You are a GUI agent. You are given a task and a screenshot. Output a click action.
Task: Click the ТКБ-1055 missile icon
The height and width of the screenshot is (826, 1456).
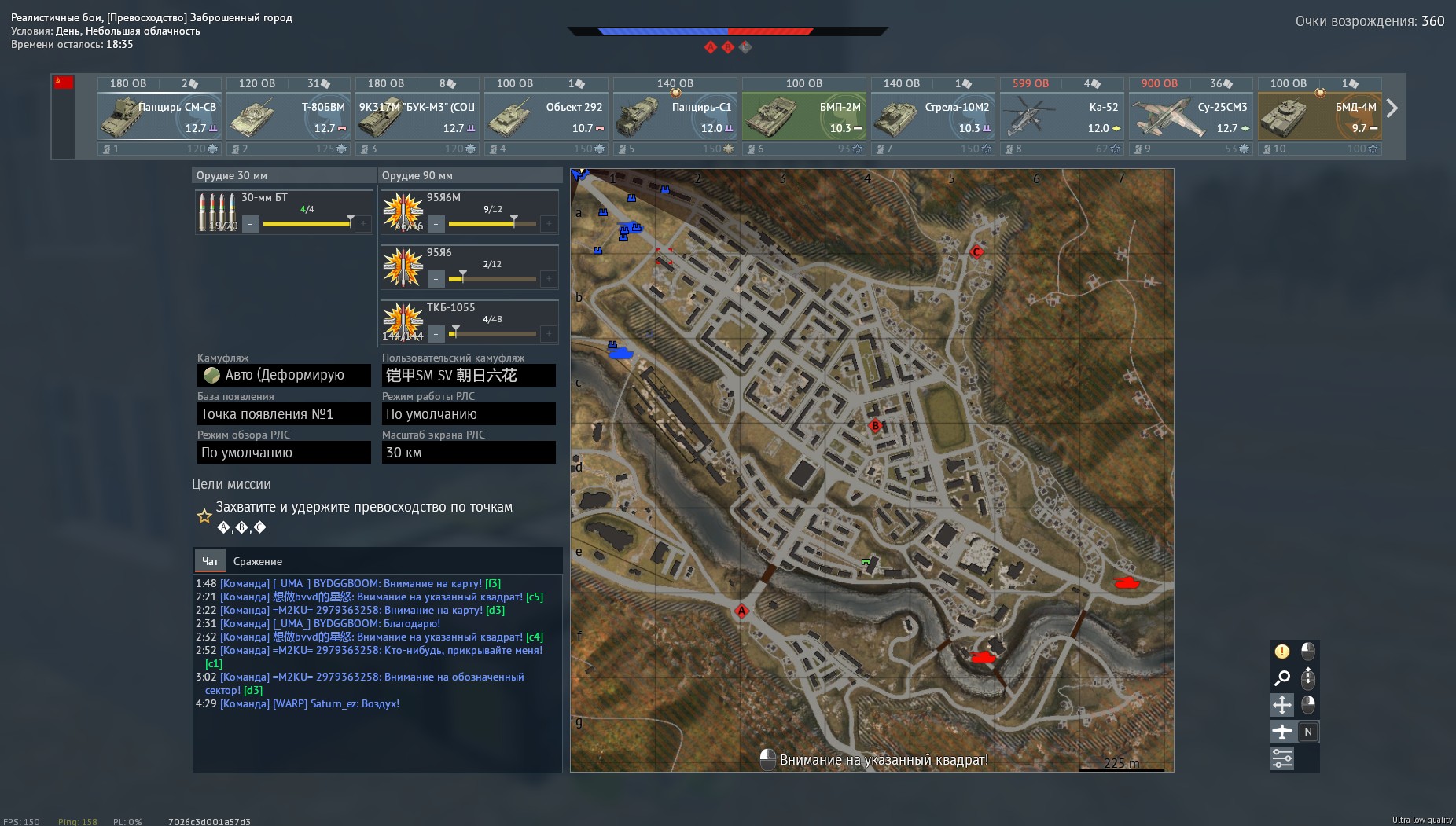(403, 321)
